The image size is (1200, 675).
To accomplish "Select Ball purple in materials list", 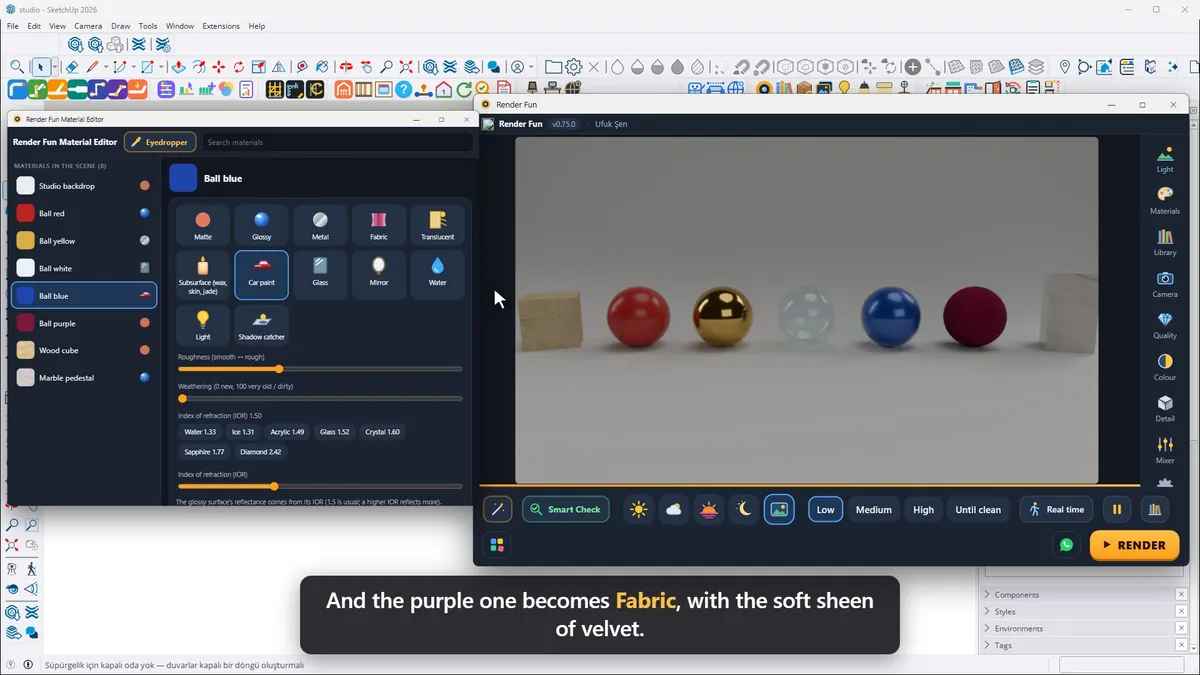I will (84, 323).
